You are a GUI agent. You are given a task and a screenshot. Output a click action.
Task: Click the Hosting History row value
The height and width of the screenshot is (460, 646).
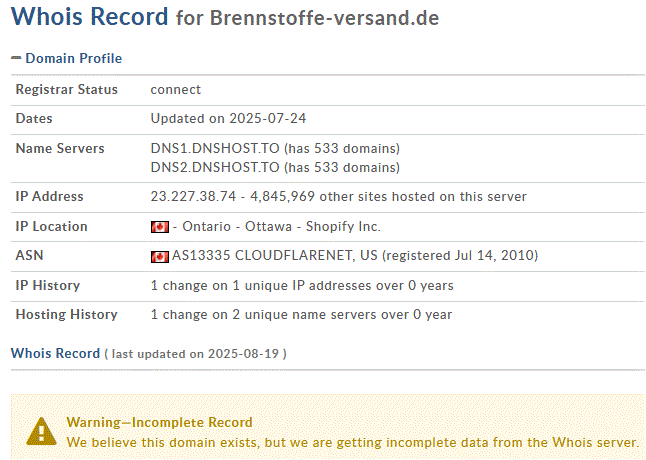[x=301, y=315]
